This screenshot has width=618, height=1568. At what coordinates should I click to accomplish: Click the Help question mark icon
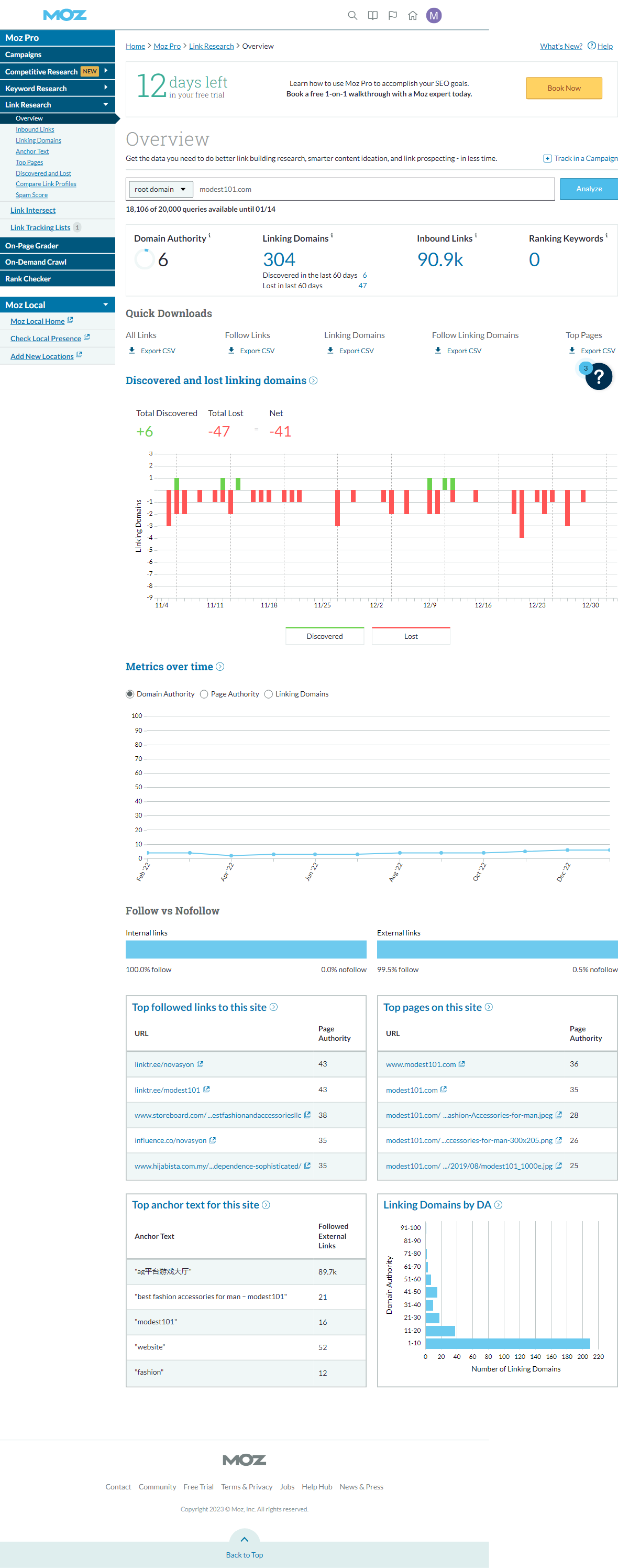point(591,46)
